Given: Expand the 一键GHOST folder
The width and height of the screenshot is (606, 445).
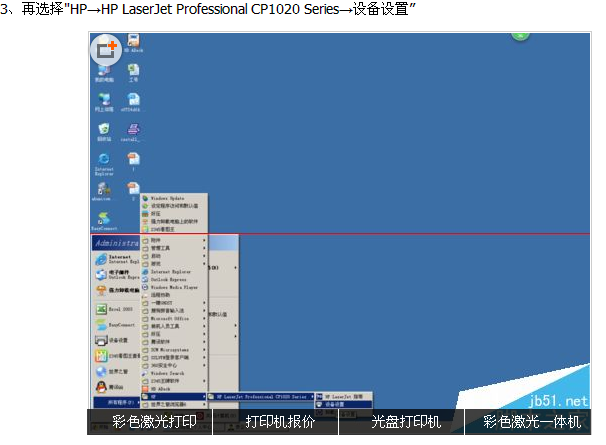Looking at the screenshot, I should coord(174,303).
